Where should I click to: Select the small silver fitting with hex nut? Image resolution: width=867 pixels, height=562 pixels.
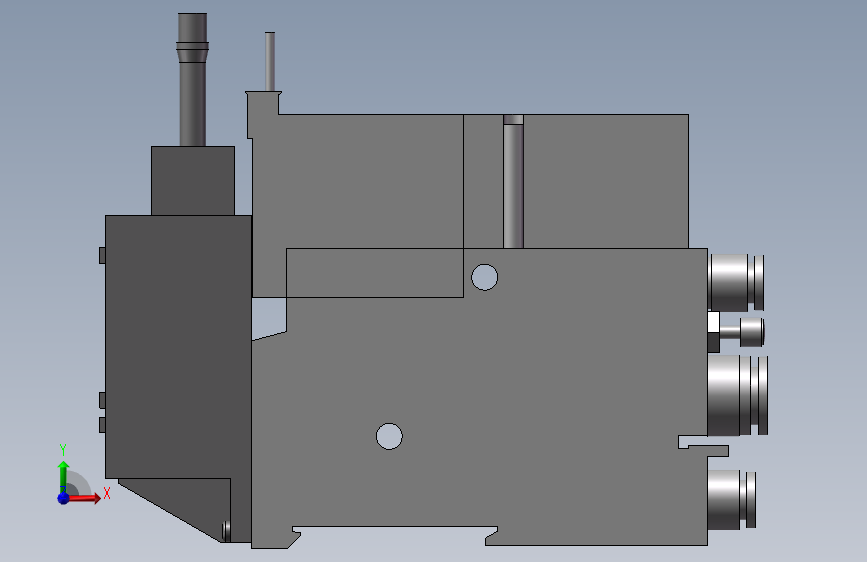(x=736, y=332)
